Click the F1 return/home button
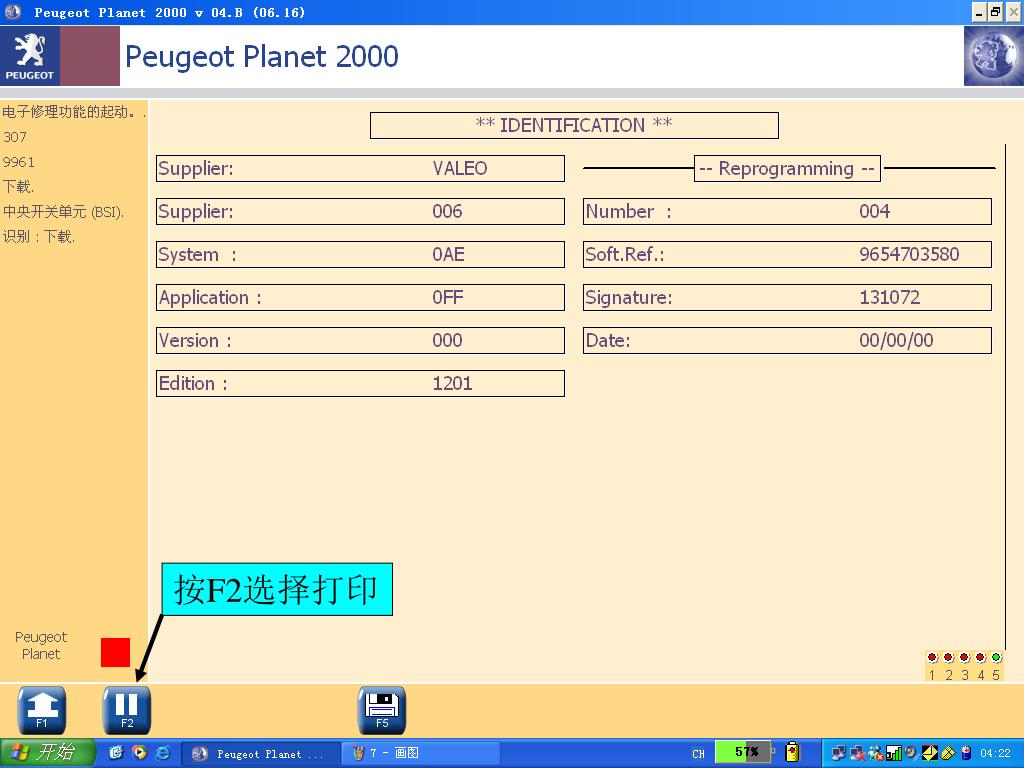The width and height of the screenshot is (1024, 768). 41,711
